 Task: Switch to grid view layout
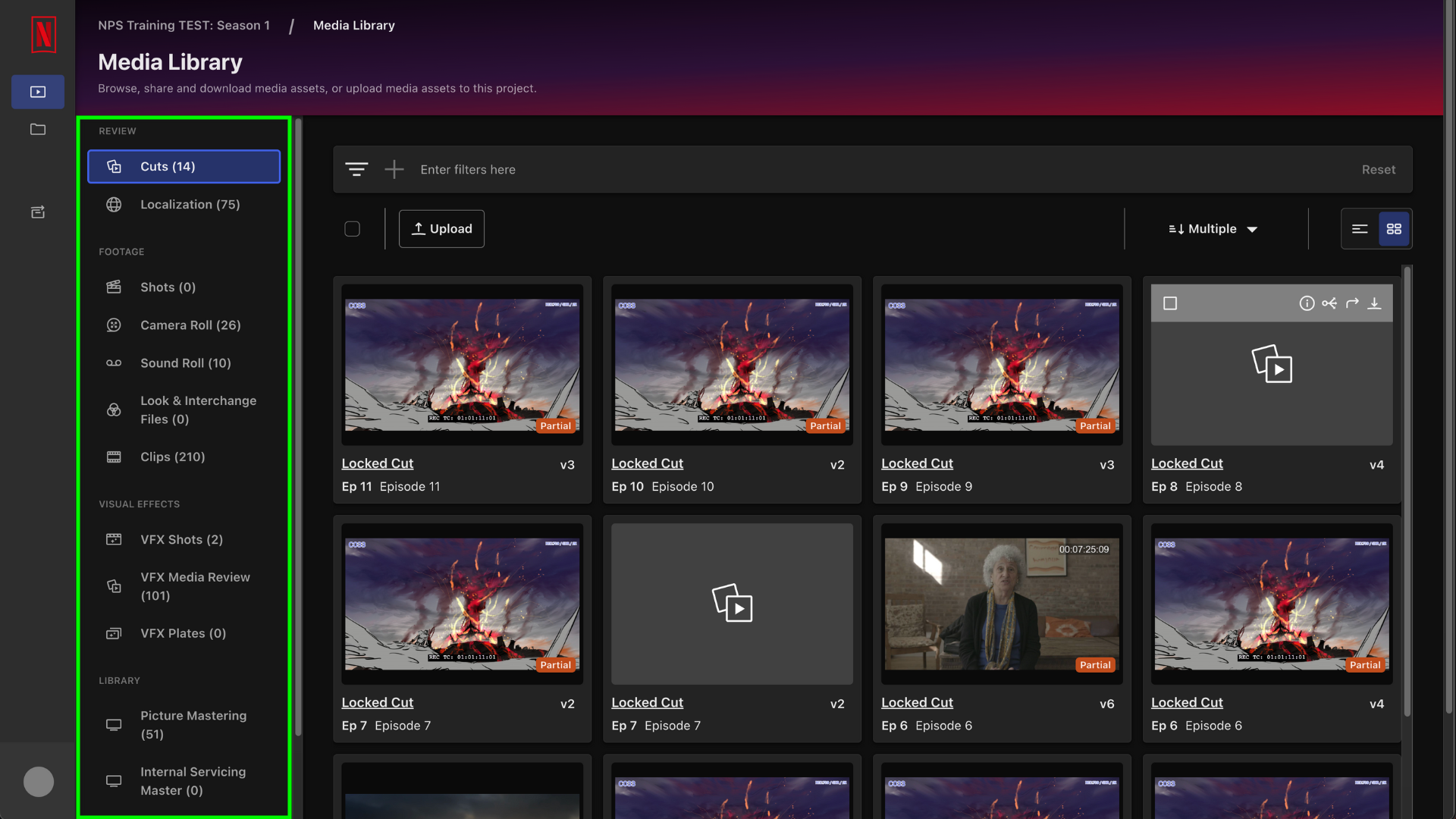[1394, 229]
